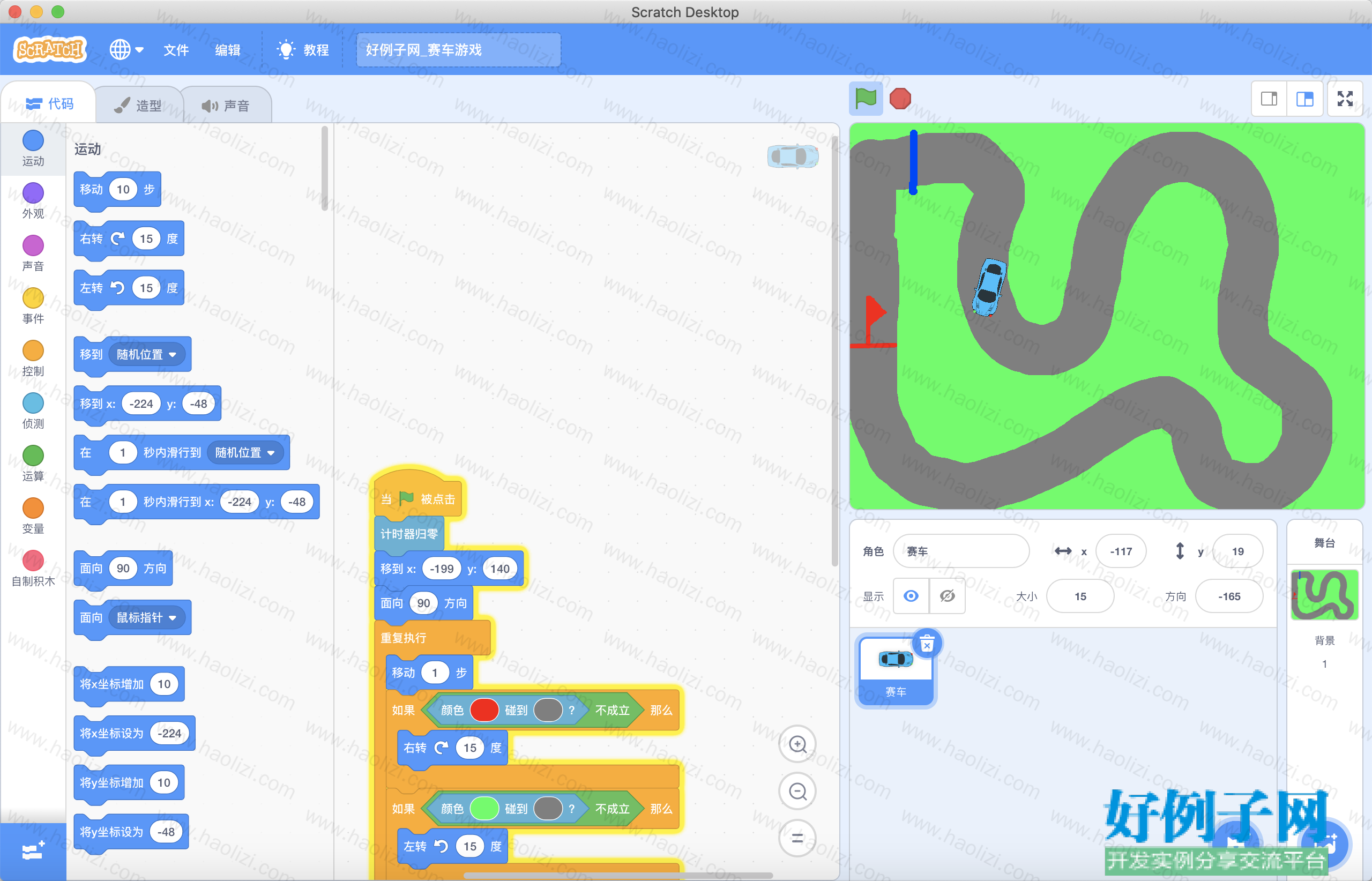Image resolution: width=1372 pixels, height=881 pixels.
Task: Hide the sprite with crossed eye icon
Action: (x=947, y=596)
